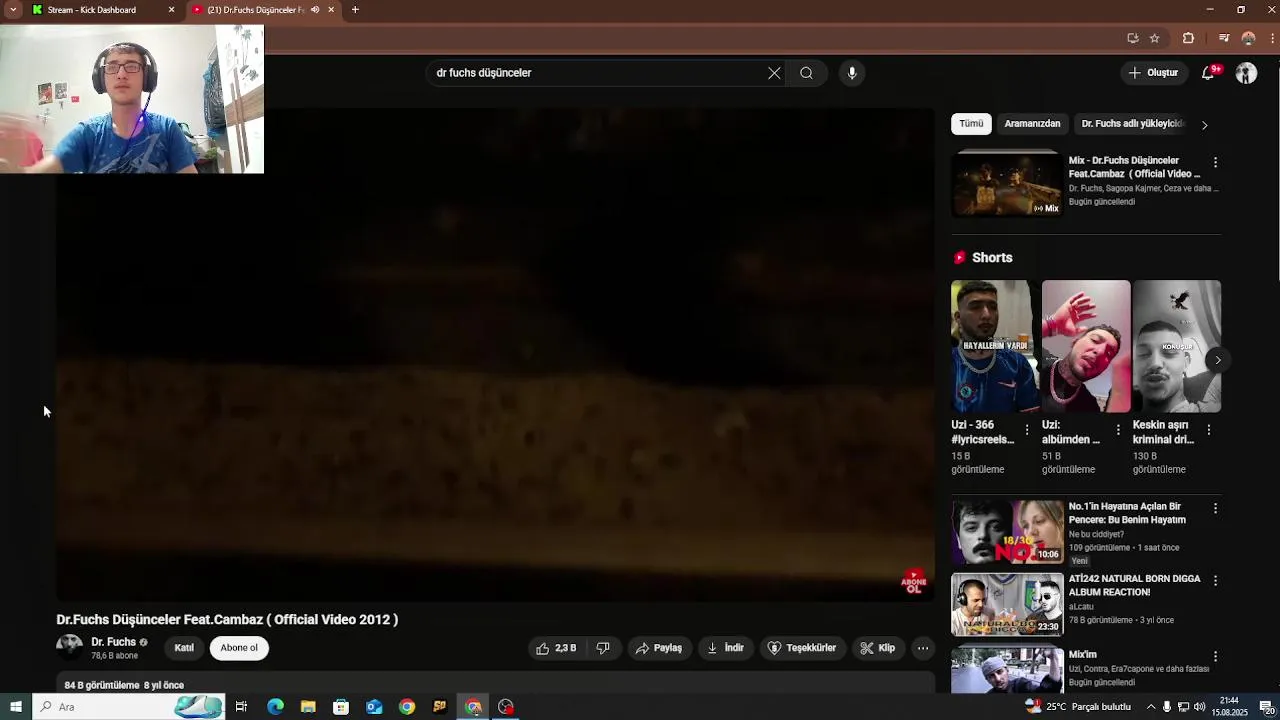Click the video player area

point(495,354)
